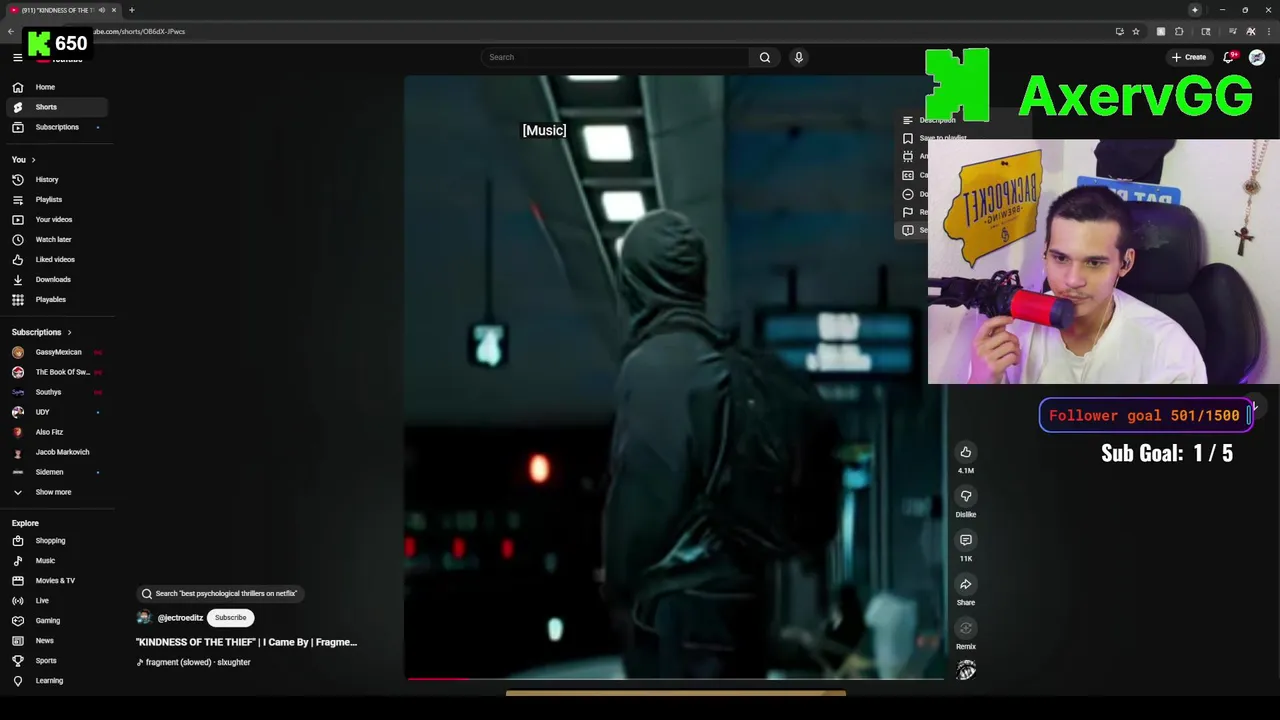Viewport: 1280px width, 720px height.
Task: Open Your videos
Action: pyautogui.click(x=55, y=220)
